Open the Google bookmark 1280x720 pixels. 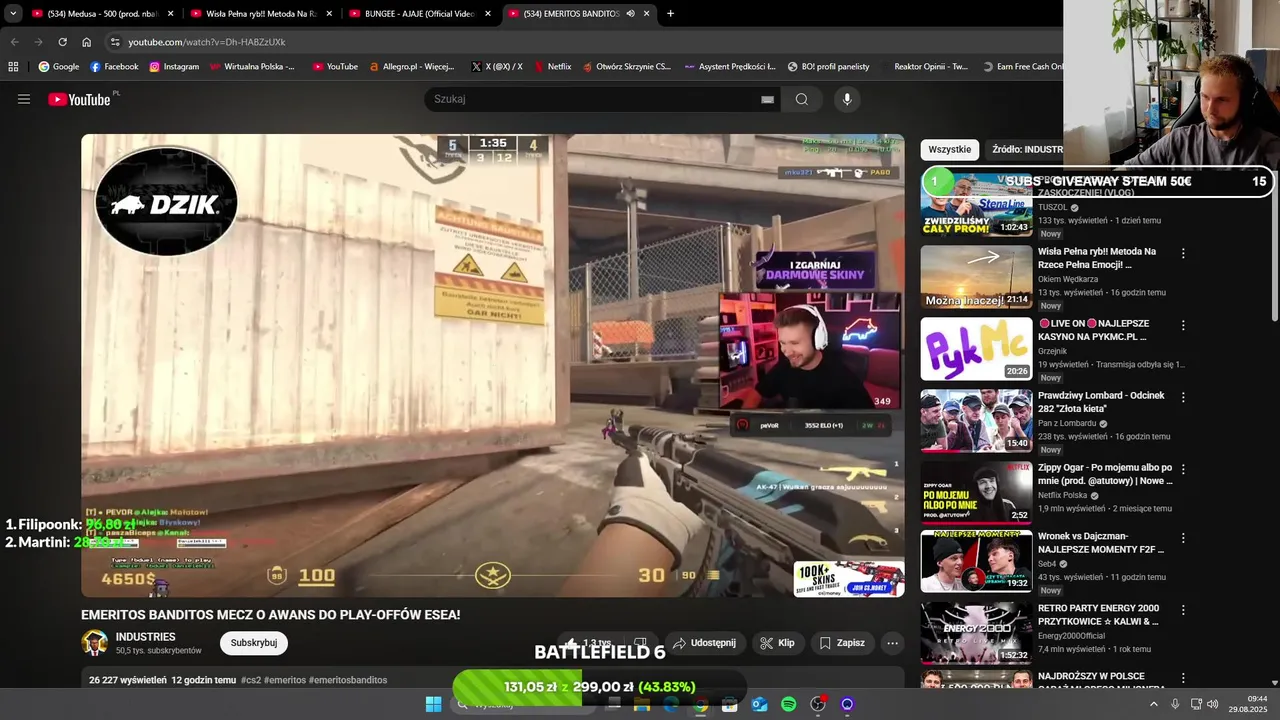[58, 66]
